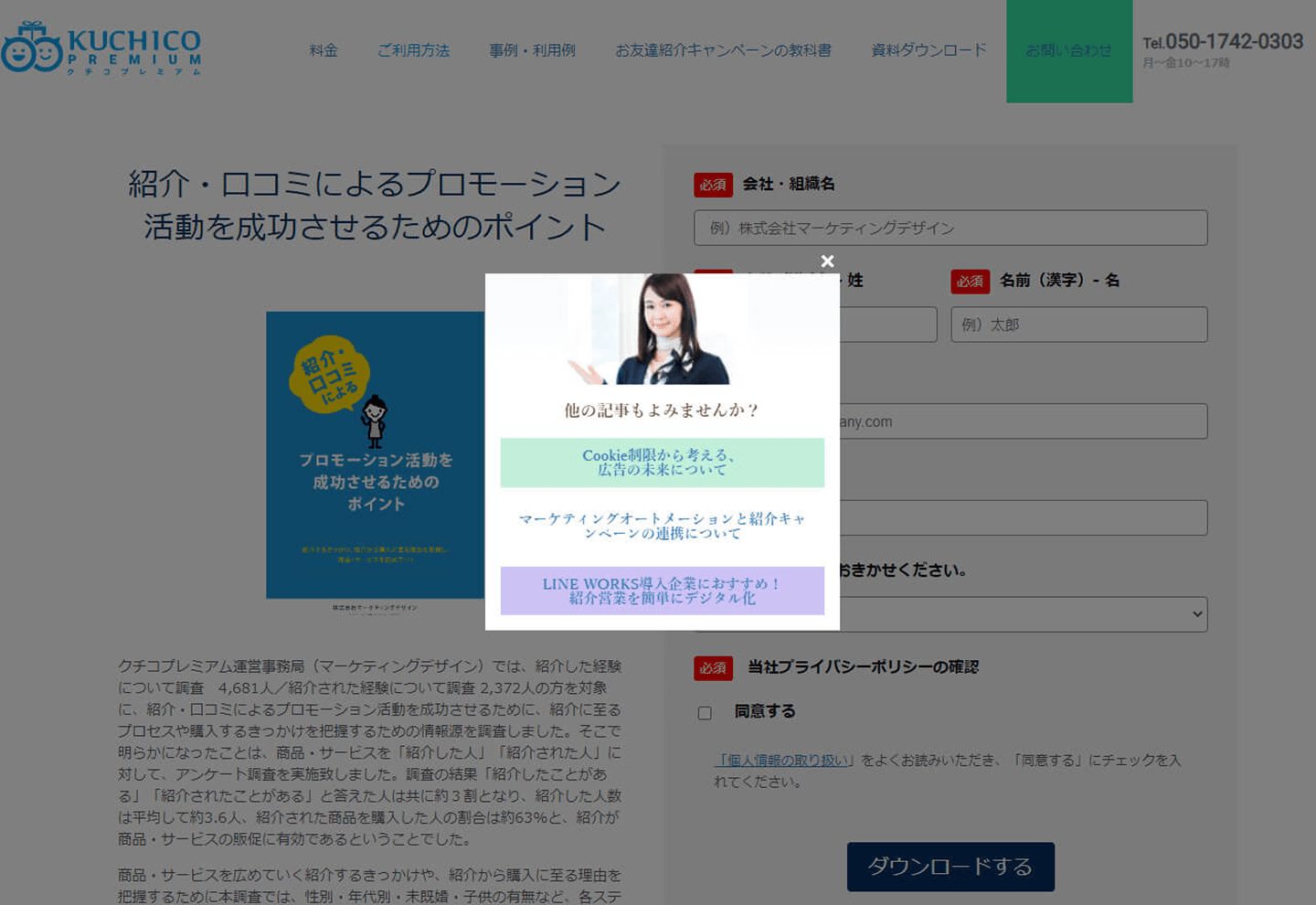
Task: Check the 同意する agreement checkbox
Action: coord(705,712)
